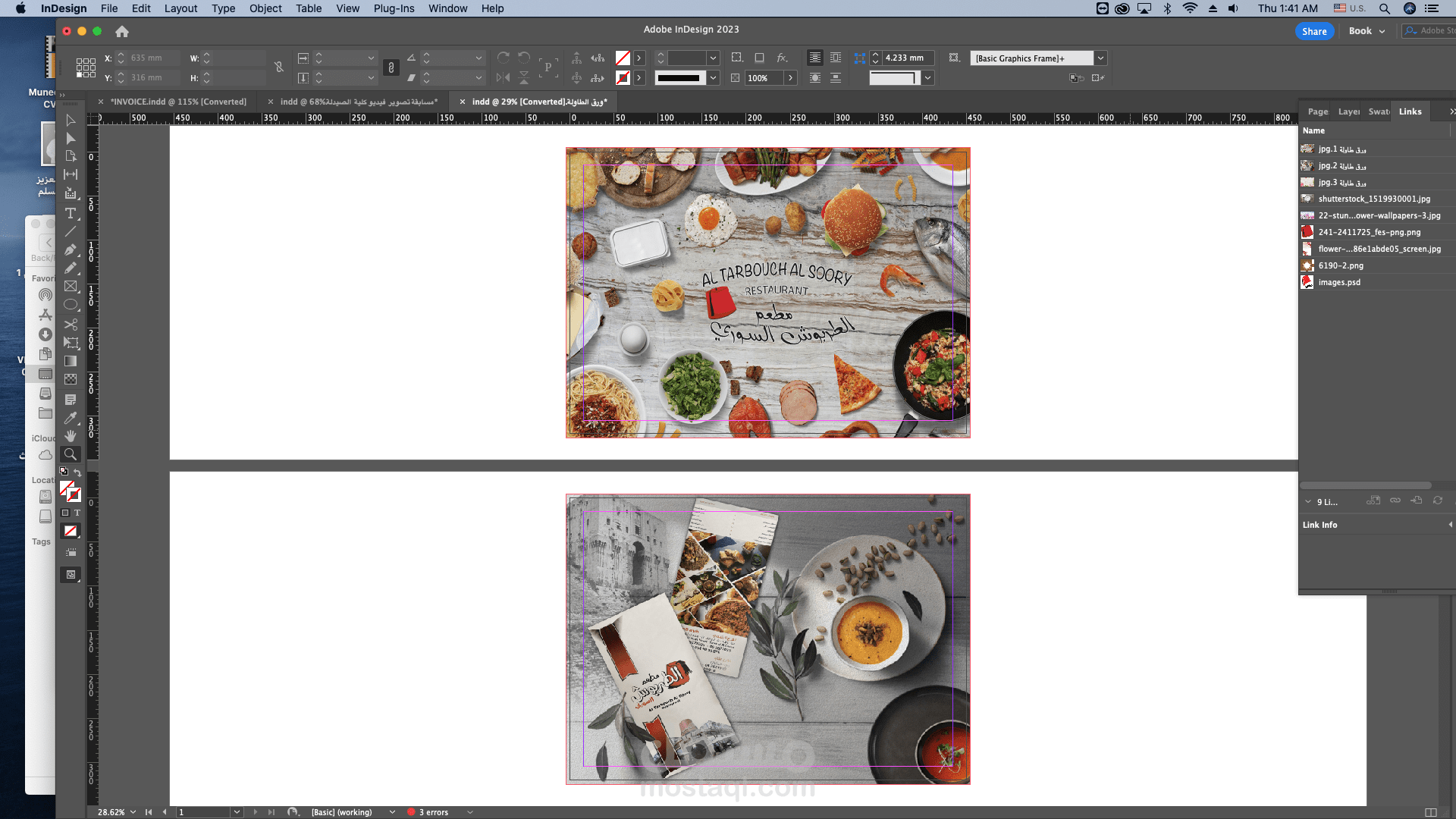Open the Book workspace switcher
Viewport: 1456px width, 819px height.
click(1367, 31)
